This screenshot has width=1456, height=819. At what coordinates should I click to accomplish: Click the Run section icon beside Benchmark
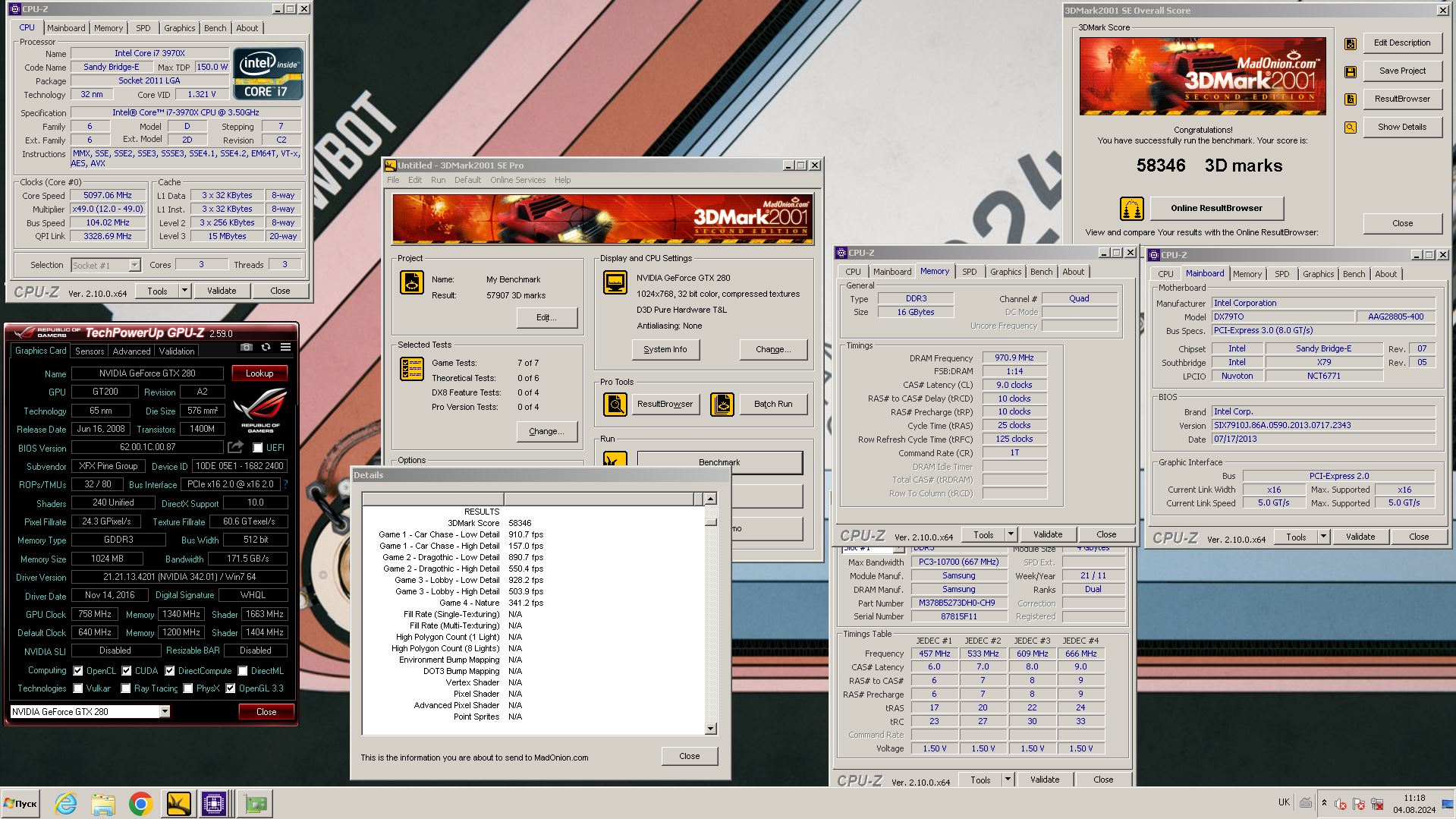click(x=615, y=458)
